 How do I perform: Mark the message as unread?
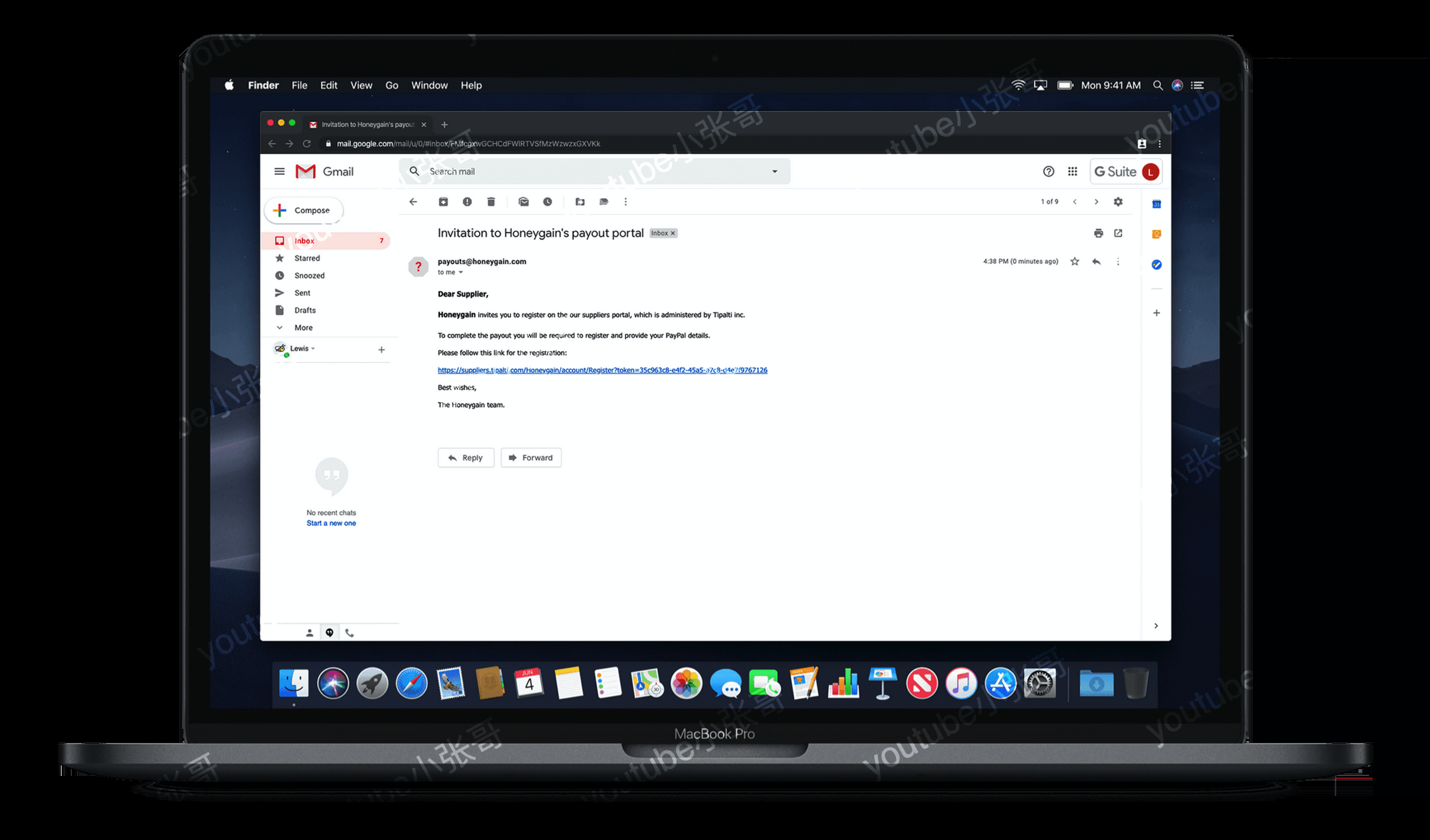pos(524,201)
